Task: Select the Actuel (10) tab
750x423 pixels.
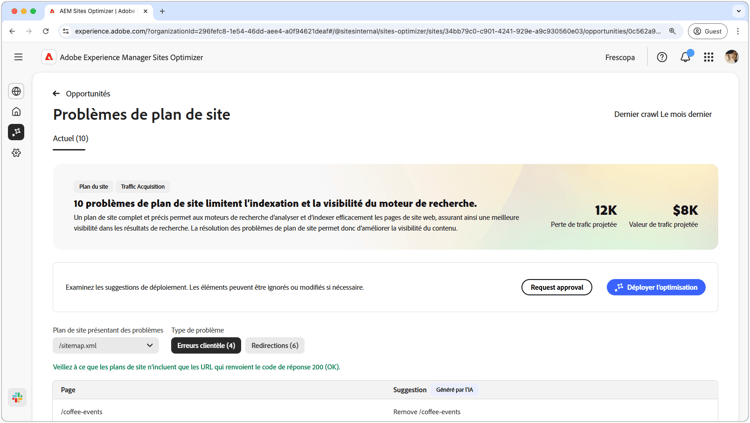Action: coord(70,138)
